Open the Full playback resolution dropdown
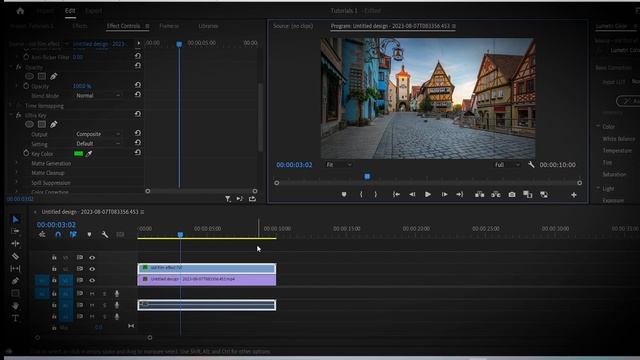The image size is (640, 360). coord(507,165)
